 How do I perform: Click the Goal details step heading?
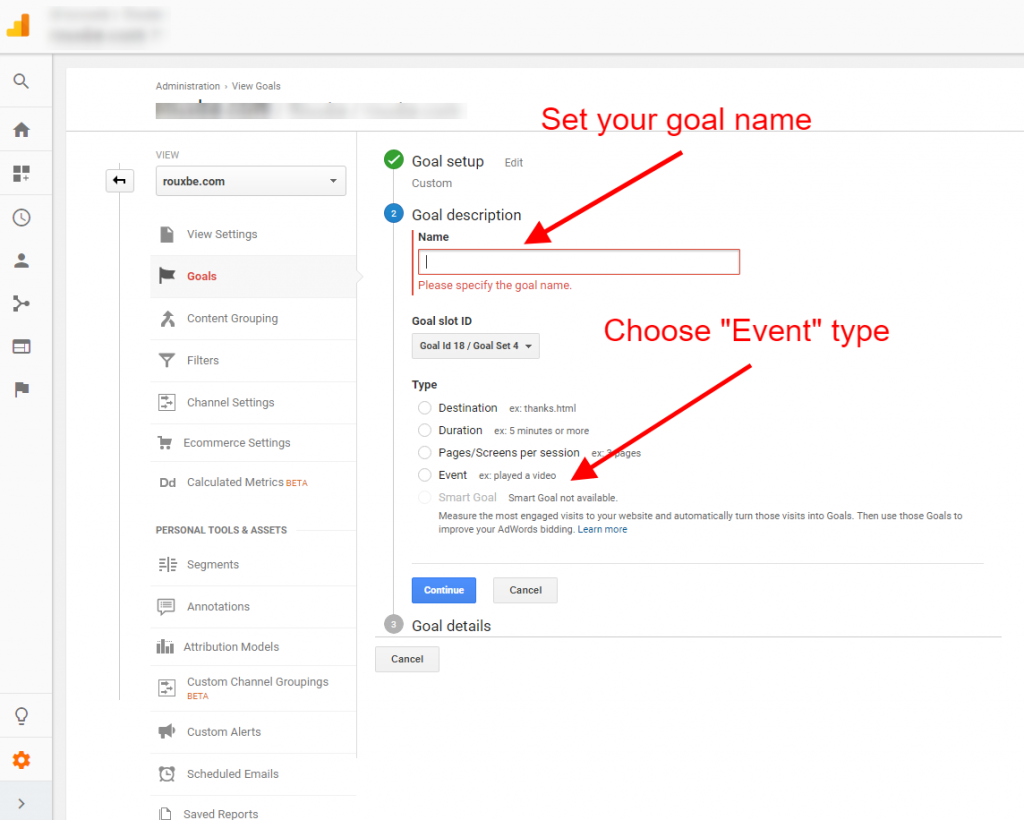coord(451,626)
